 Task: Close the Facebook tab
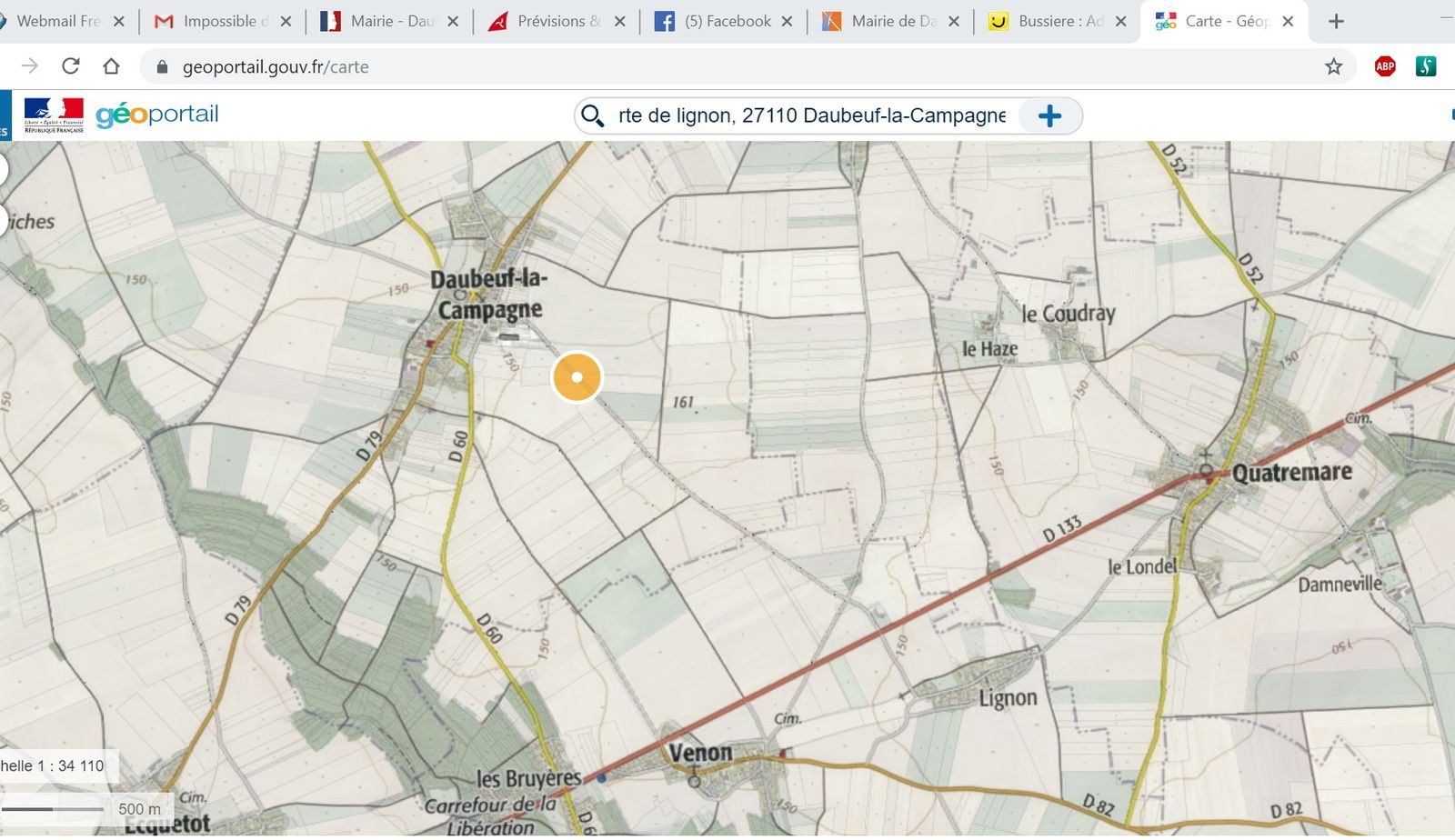tap(787, 21)
